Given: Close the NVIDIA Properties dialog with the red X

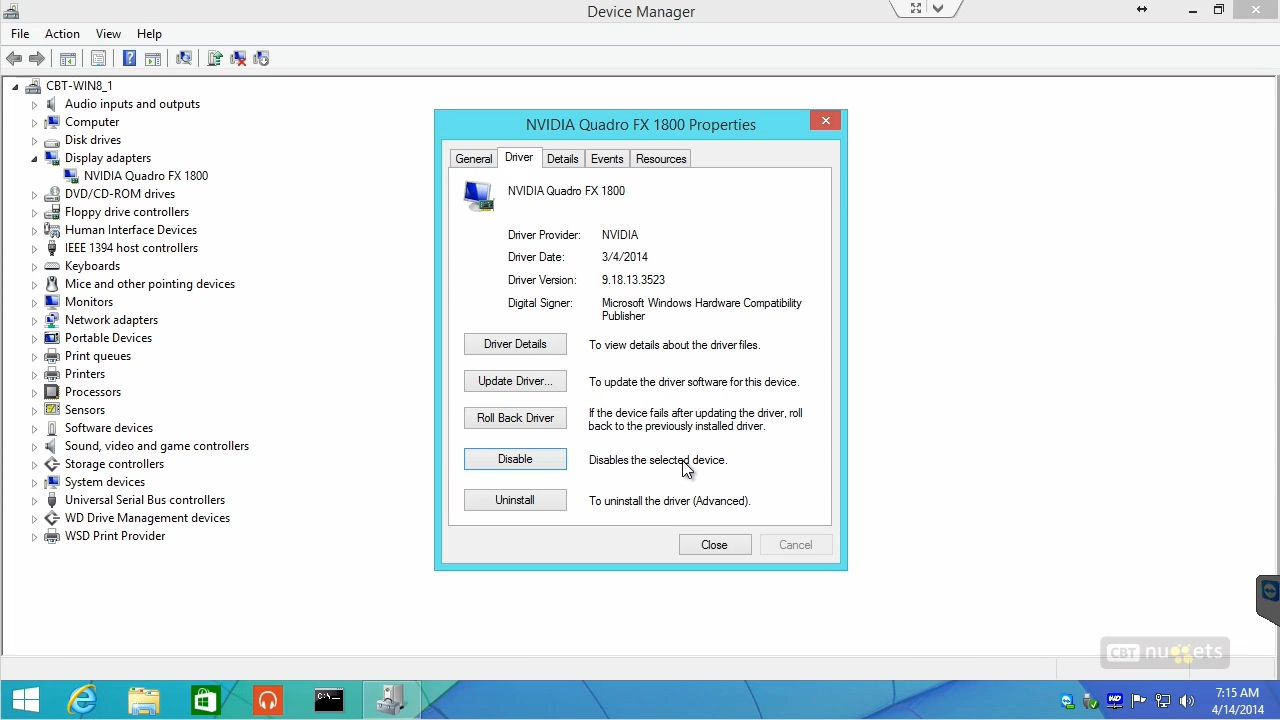Looking at the screenshot, I should click(x=826, y=121).
